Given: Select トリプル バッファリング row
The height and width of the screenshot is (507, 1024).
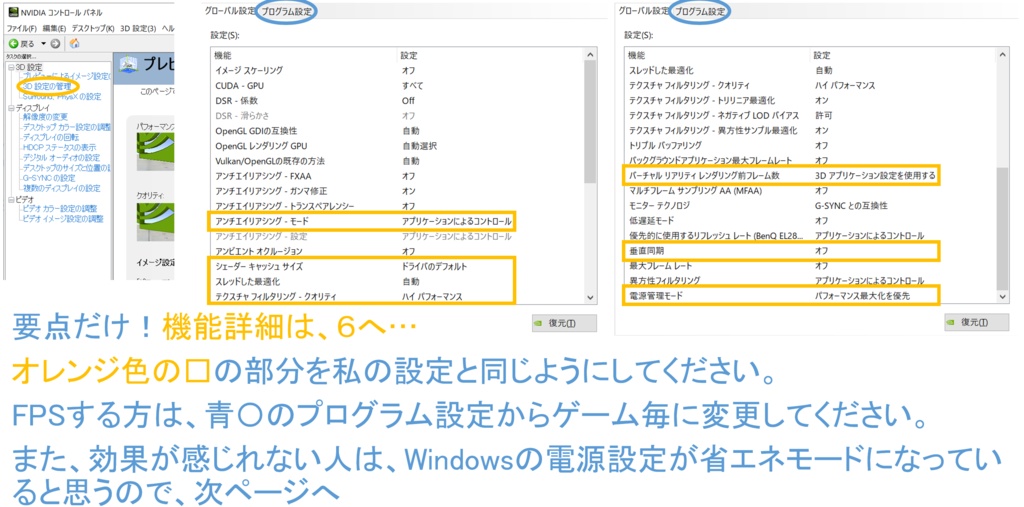Looking at the screenshot, I should (x=811, y=145).
